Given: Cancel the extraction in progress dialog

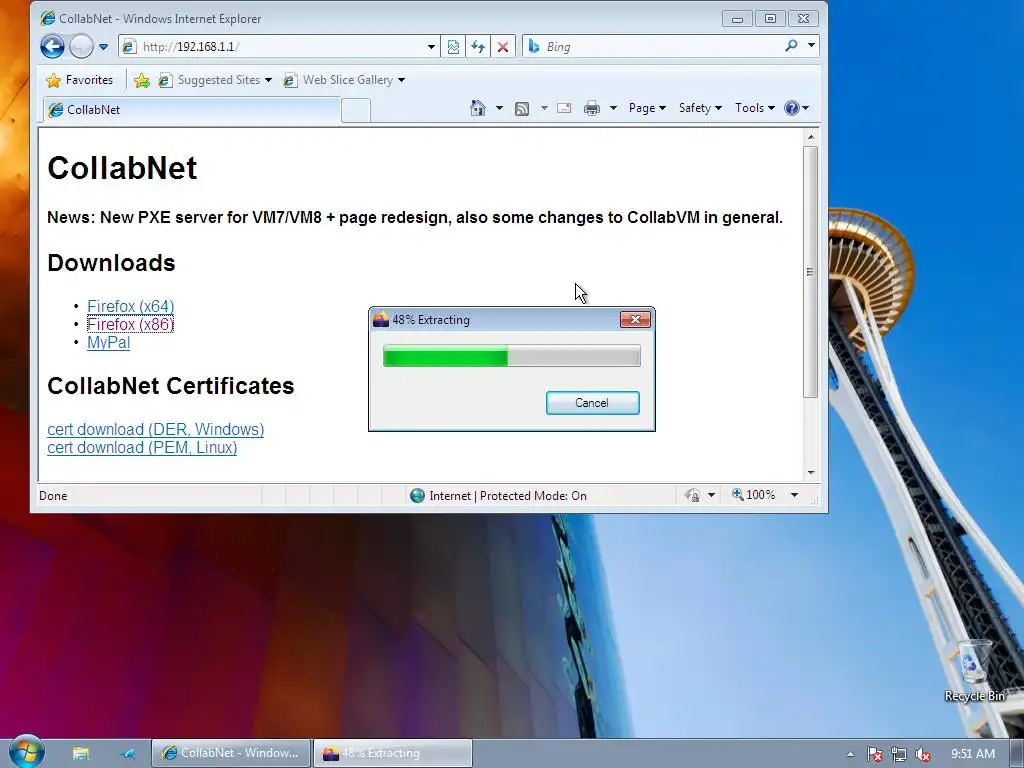Looking at the screenshot, I should 592,403.
